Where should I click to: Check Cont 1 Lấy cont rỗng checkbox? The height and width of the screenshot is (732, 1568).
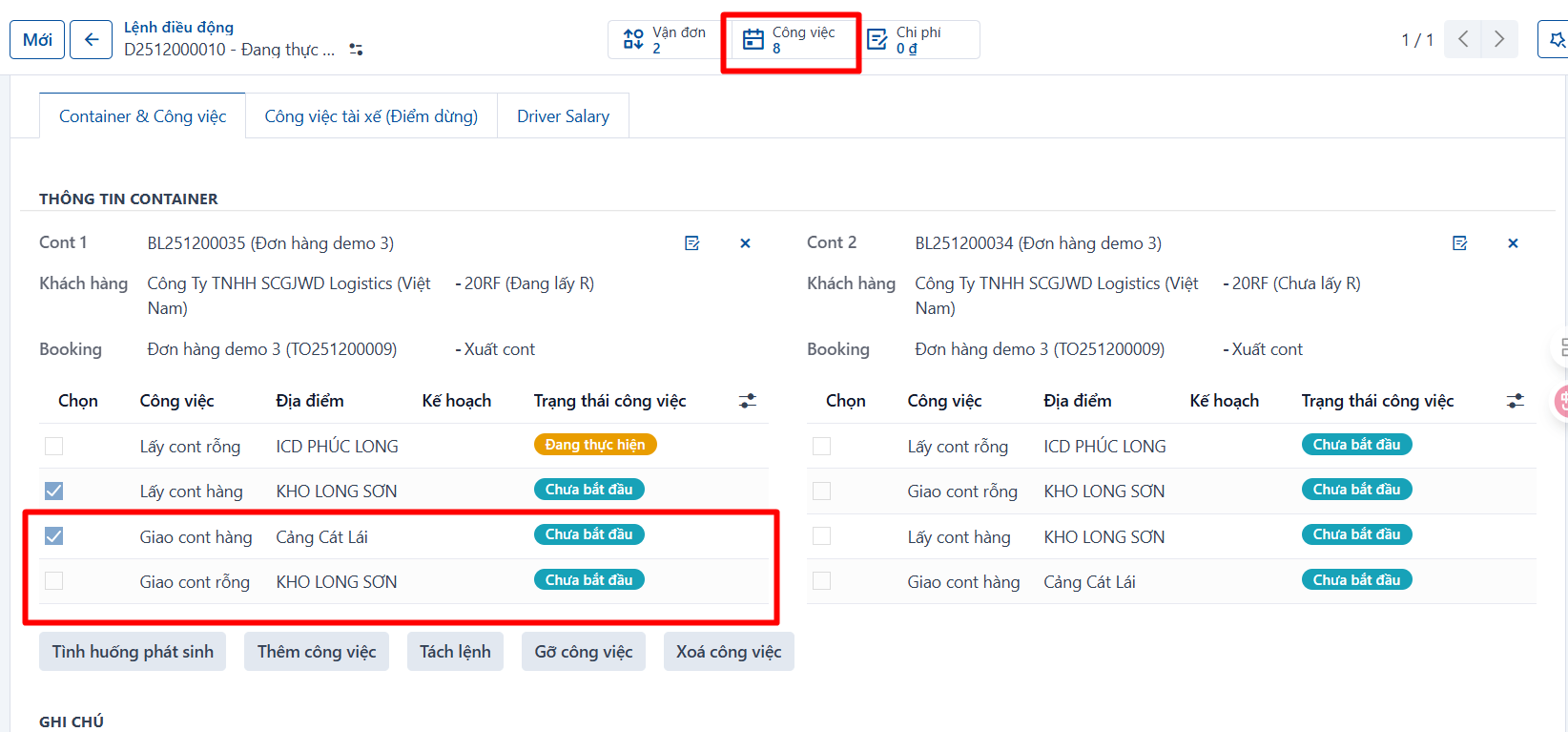[54, 446]
